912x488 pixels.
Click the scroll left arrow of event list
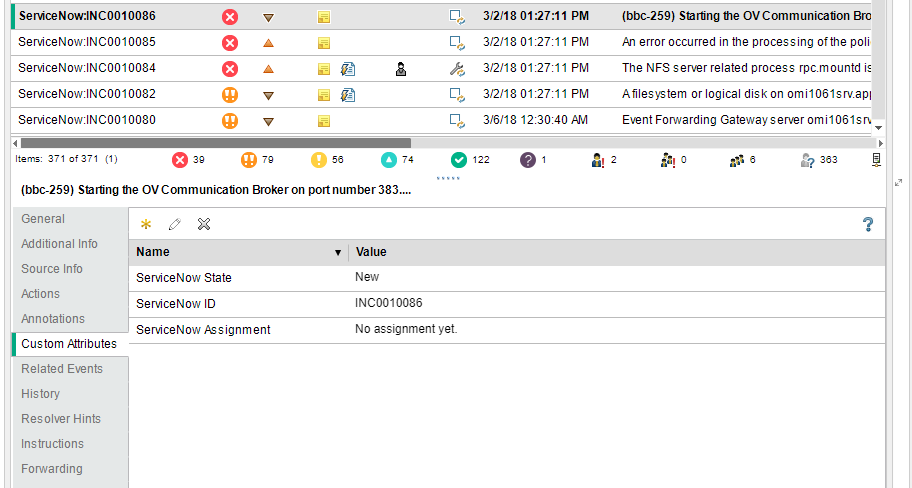[15, 143]
